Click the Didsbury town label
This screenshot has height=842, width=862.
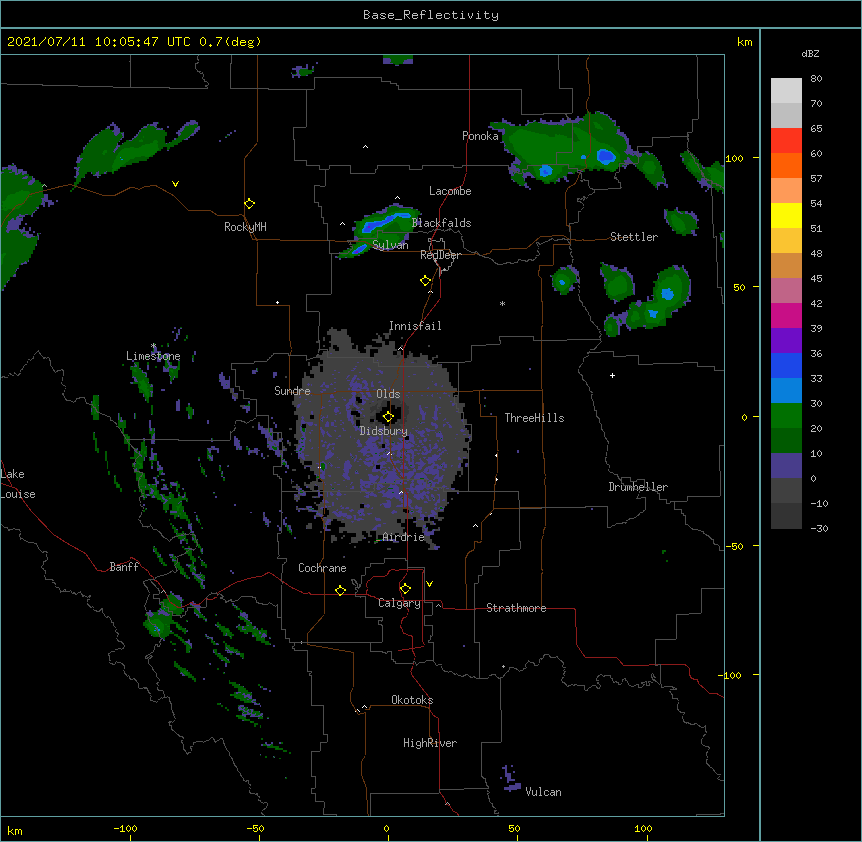pyautogui.click(x=384, y=431)
